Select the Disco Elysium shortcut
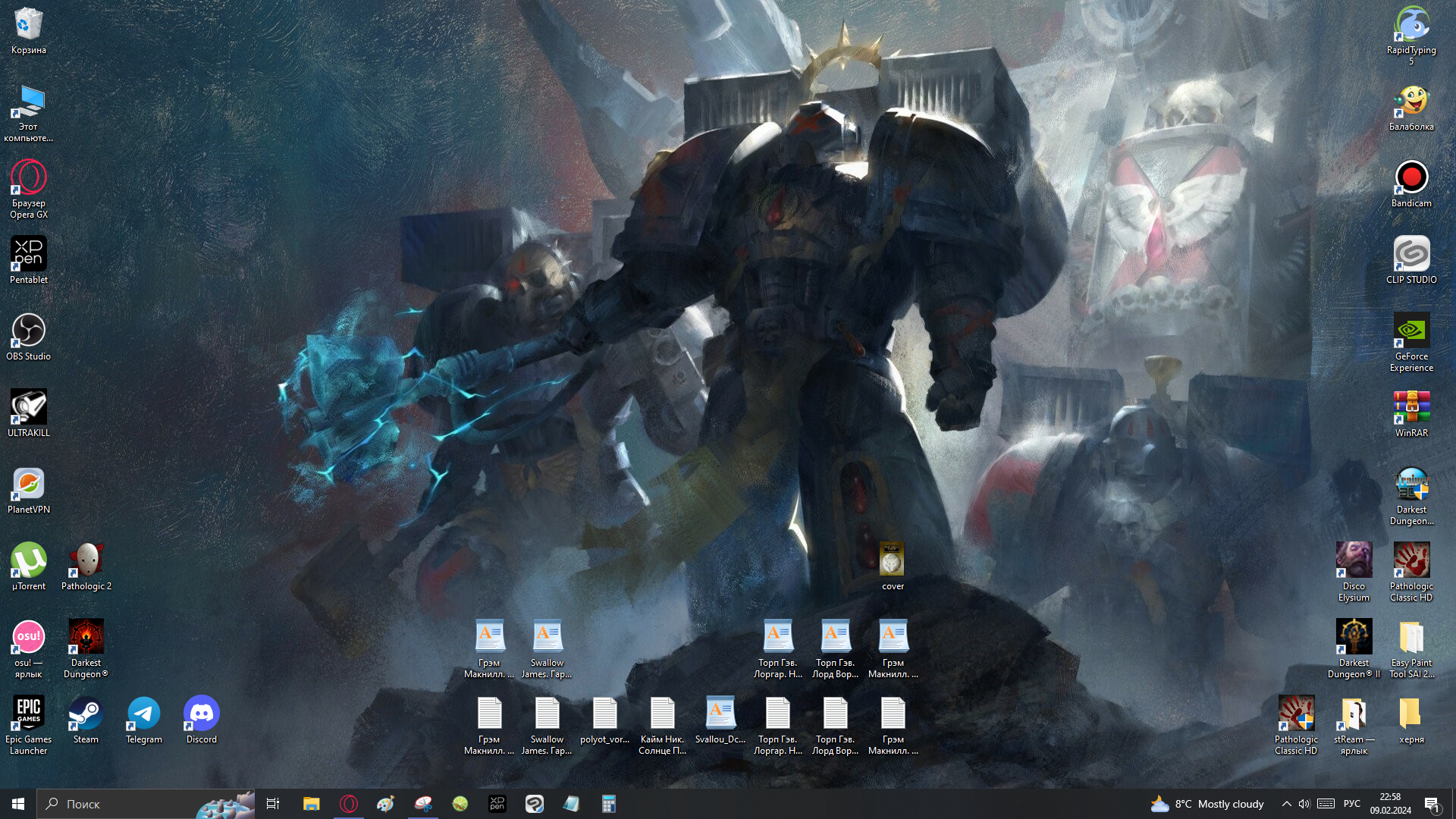Screen dimensions: 1456x819 [1354, 561]
